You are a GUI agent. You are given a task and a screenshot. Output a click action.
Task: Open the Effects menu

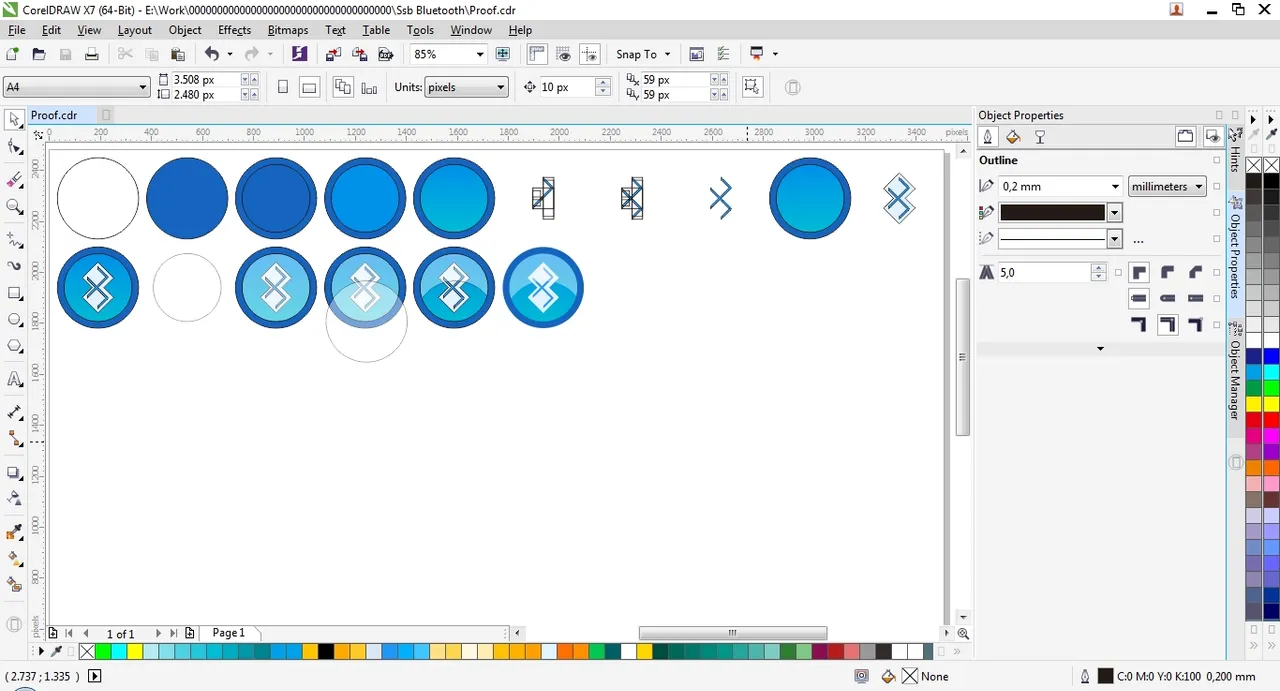click(235, 30)
